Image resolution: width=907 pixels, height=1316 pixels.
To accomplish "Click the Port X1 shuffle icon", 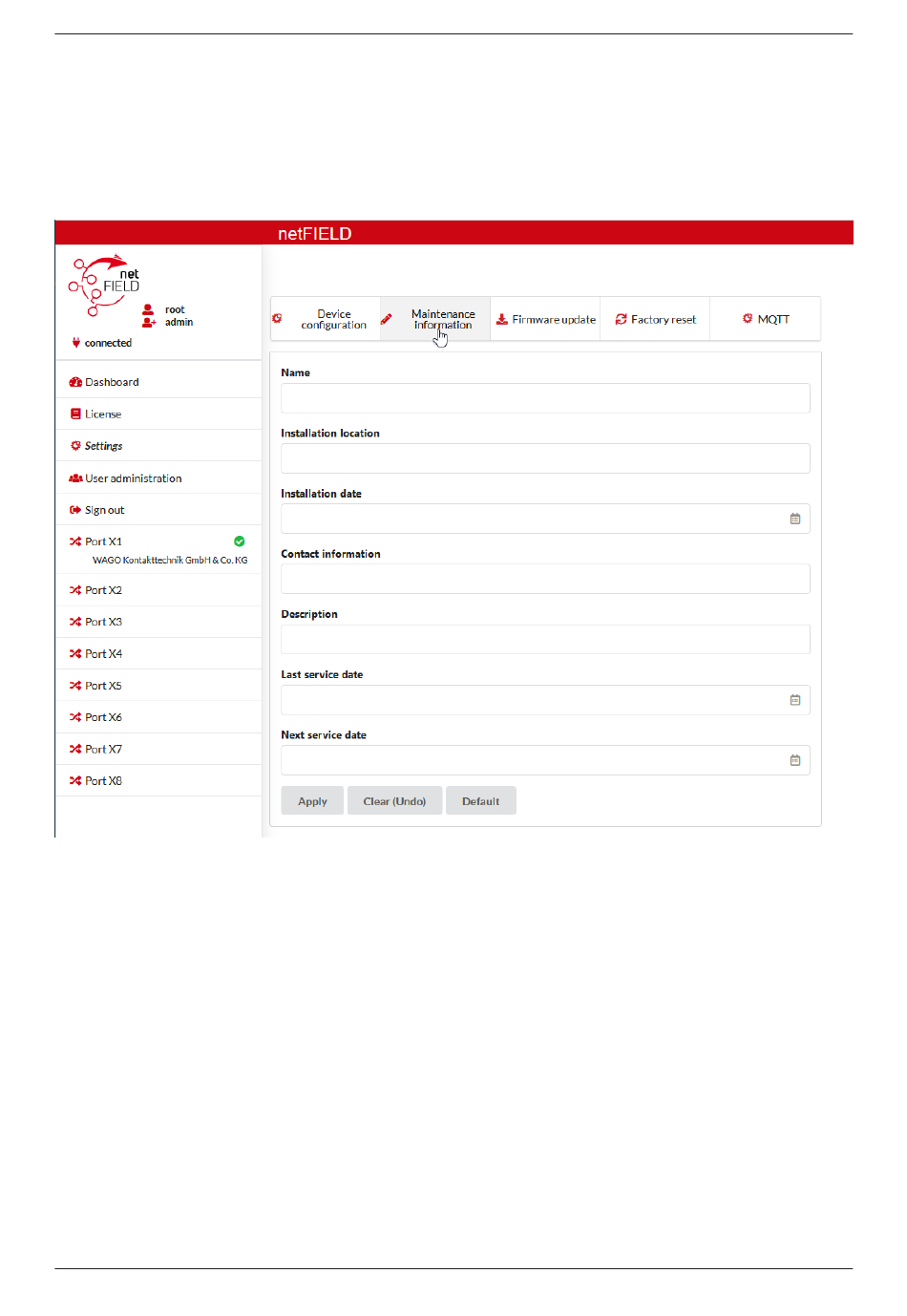I will [75, 541].
